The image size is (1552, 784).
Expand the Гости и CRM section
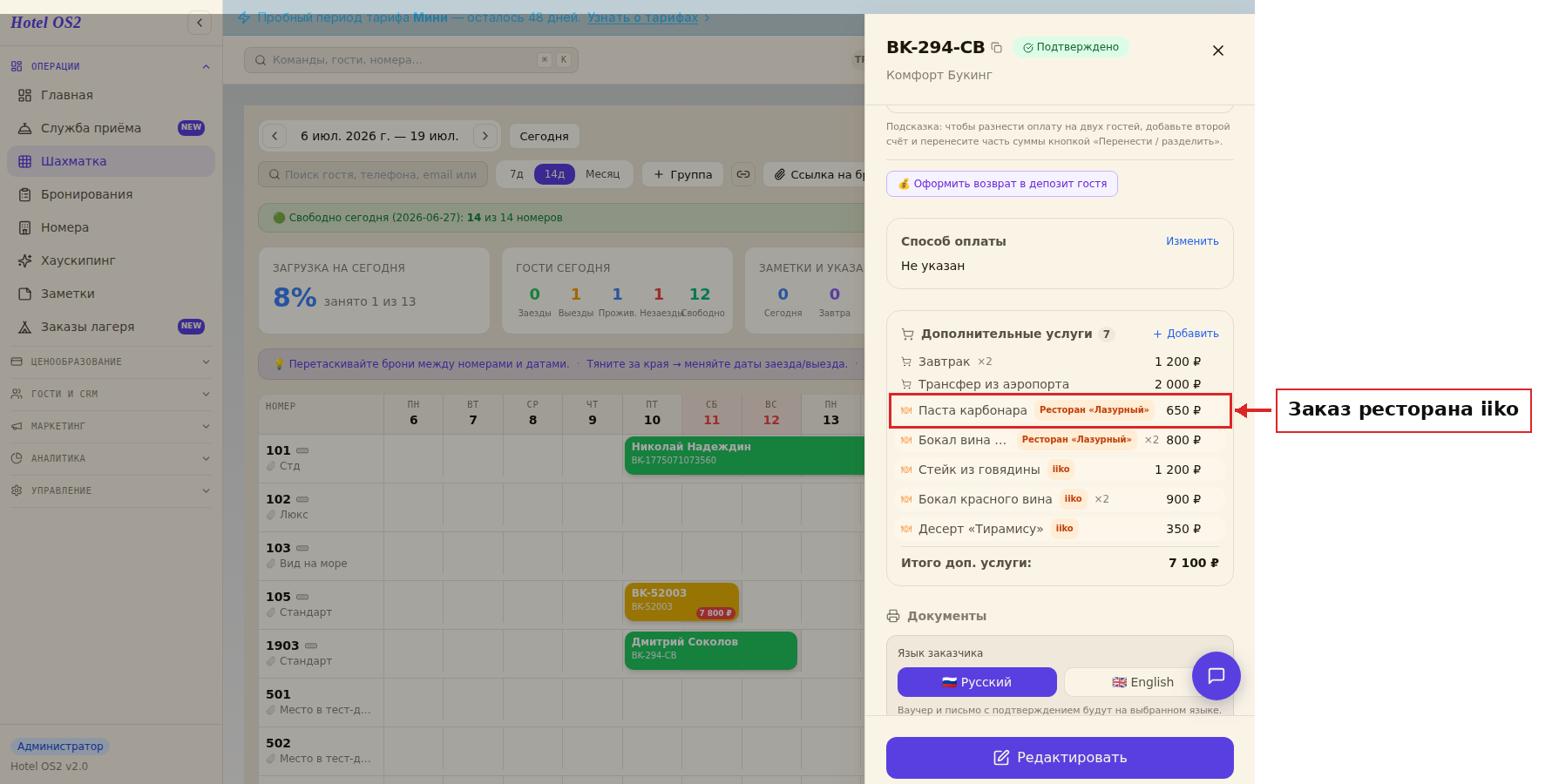tap(111, 394)
